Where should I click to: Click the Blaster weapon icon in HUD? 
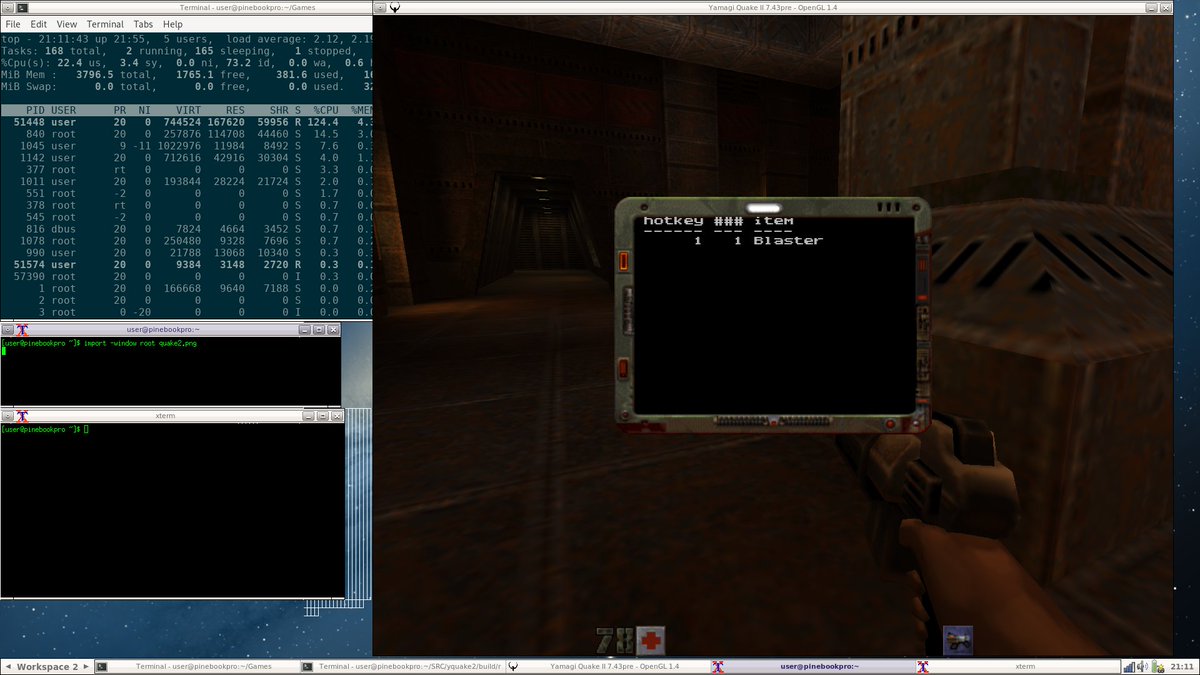[x=957, y=640]
